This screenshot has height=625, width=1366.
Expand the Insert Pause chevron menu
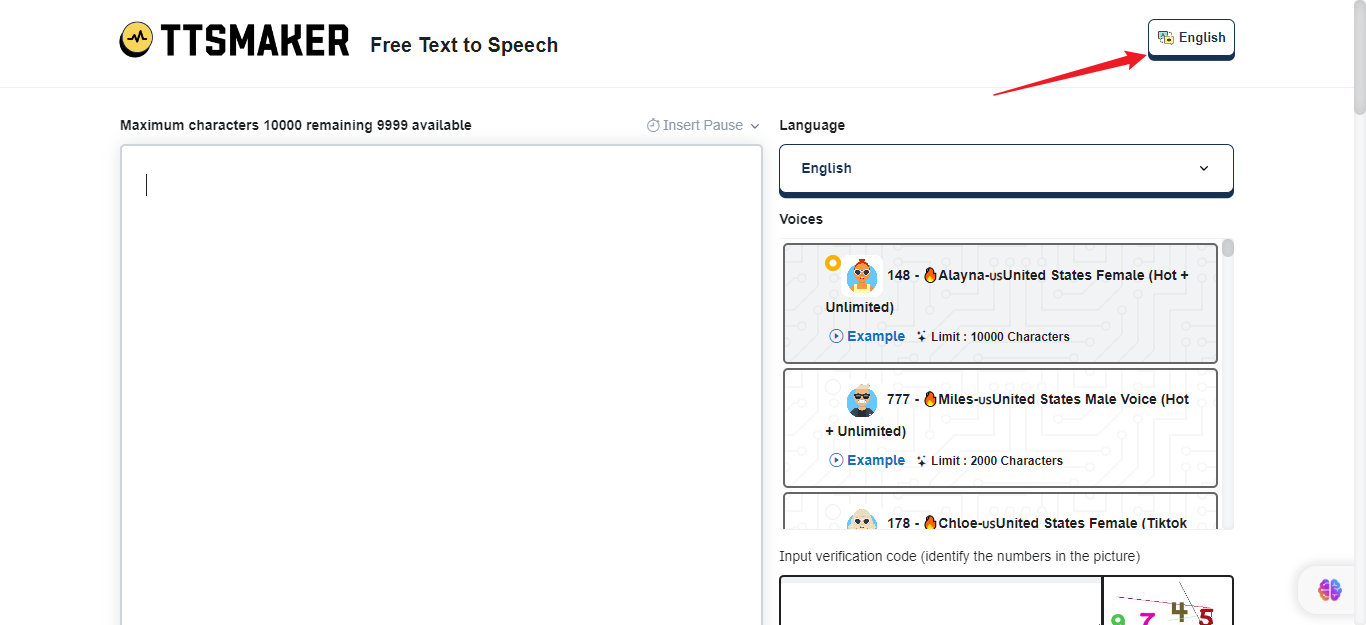coord(755,126)
